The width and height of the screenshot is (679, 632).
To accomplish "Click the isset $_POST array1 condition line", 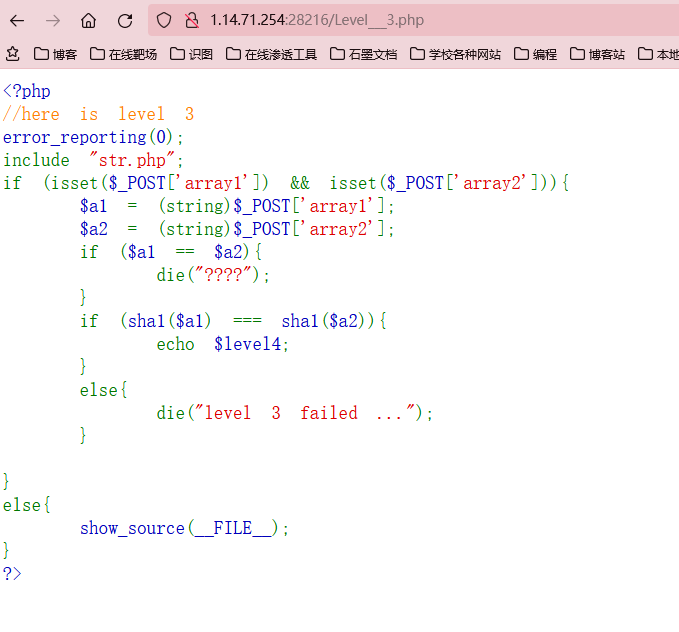I will click(286, 183).
